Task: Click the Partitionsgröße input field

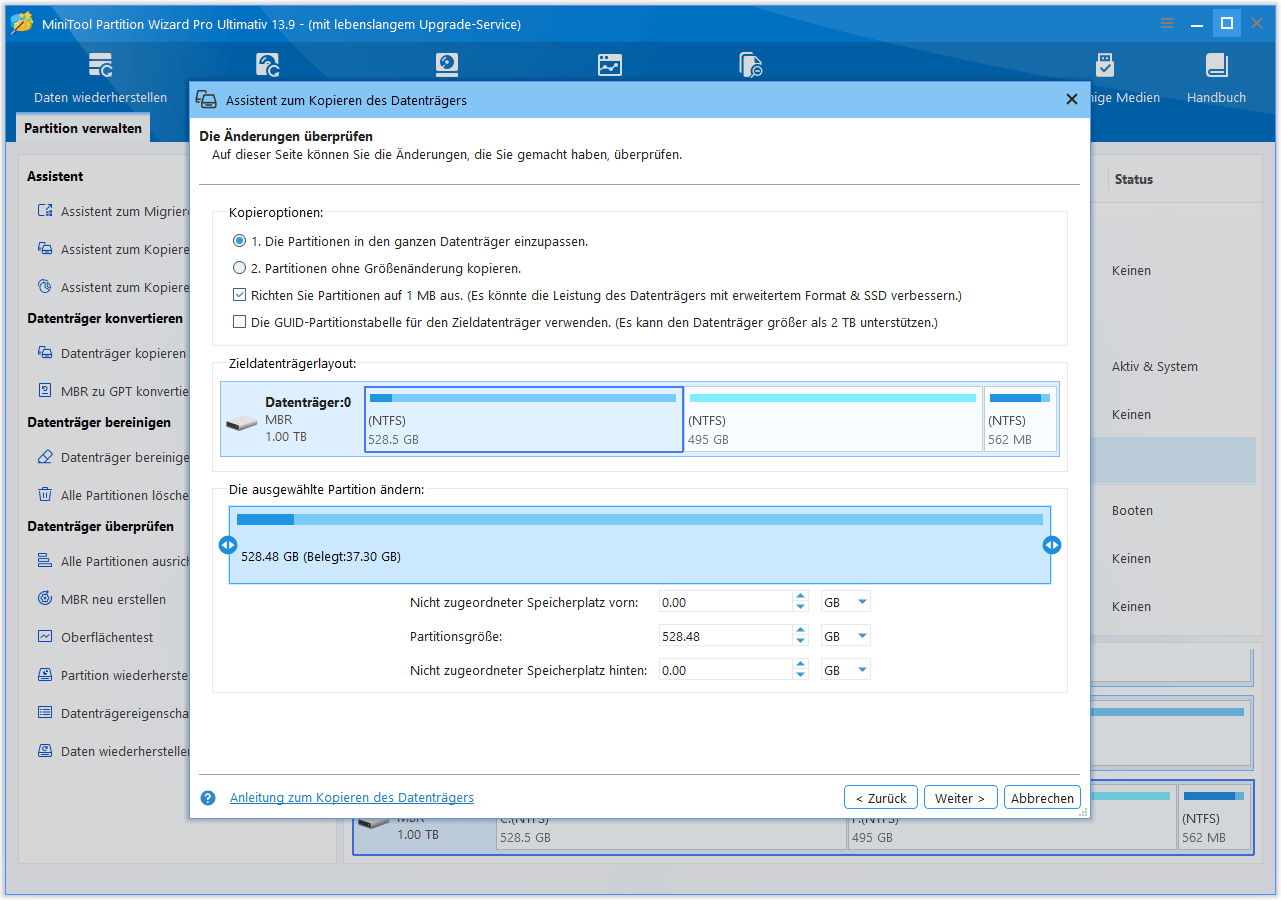Action: coord(727,636)
